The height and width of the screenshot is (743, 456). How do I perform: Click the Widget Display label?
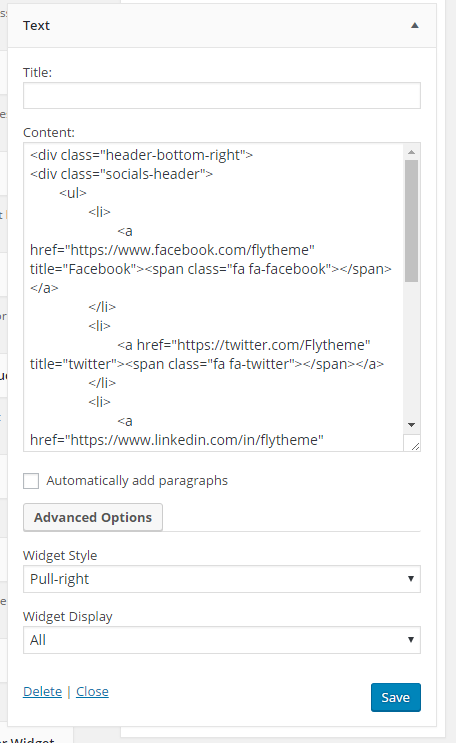click(x=68, y=616)
